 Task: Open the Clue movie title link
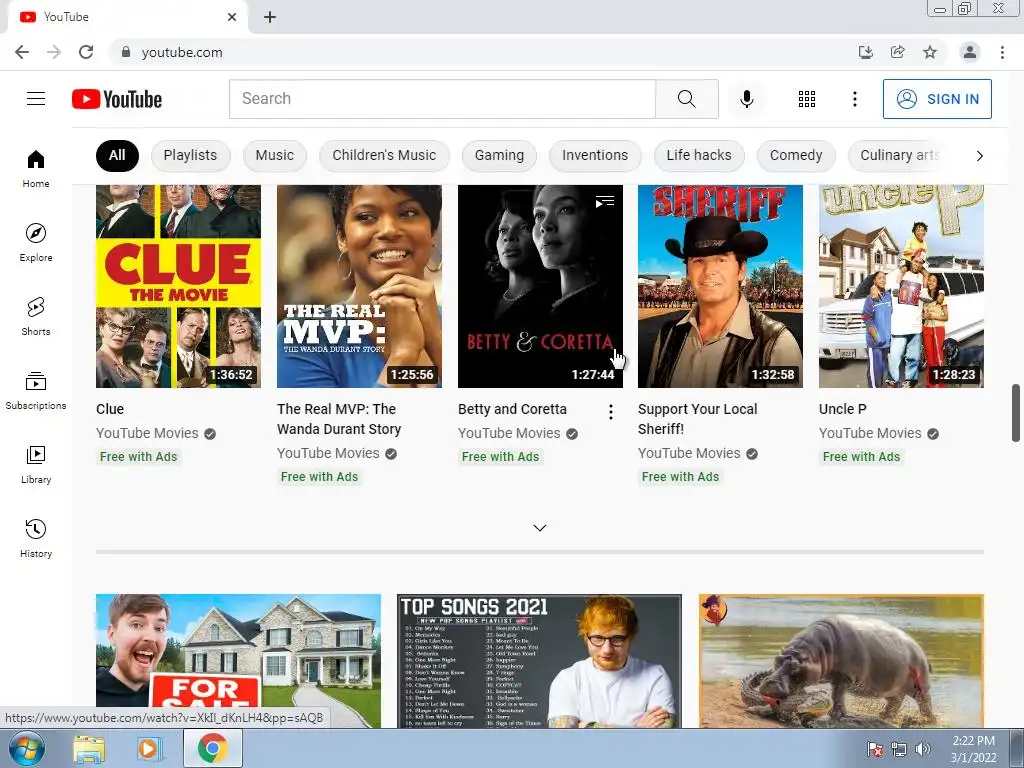[x=110, y=409]
